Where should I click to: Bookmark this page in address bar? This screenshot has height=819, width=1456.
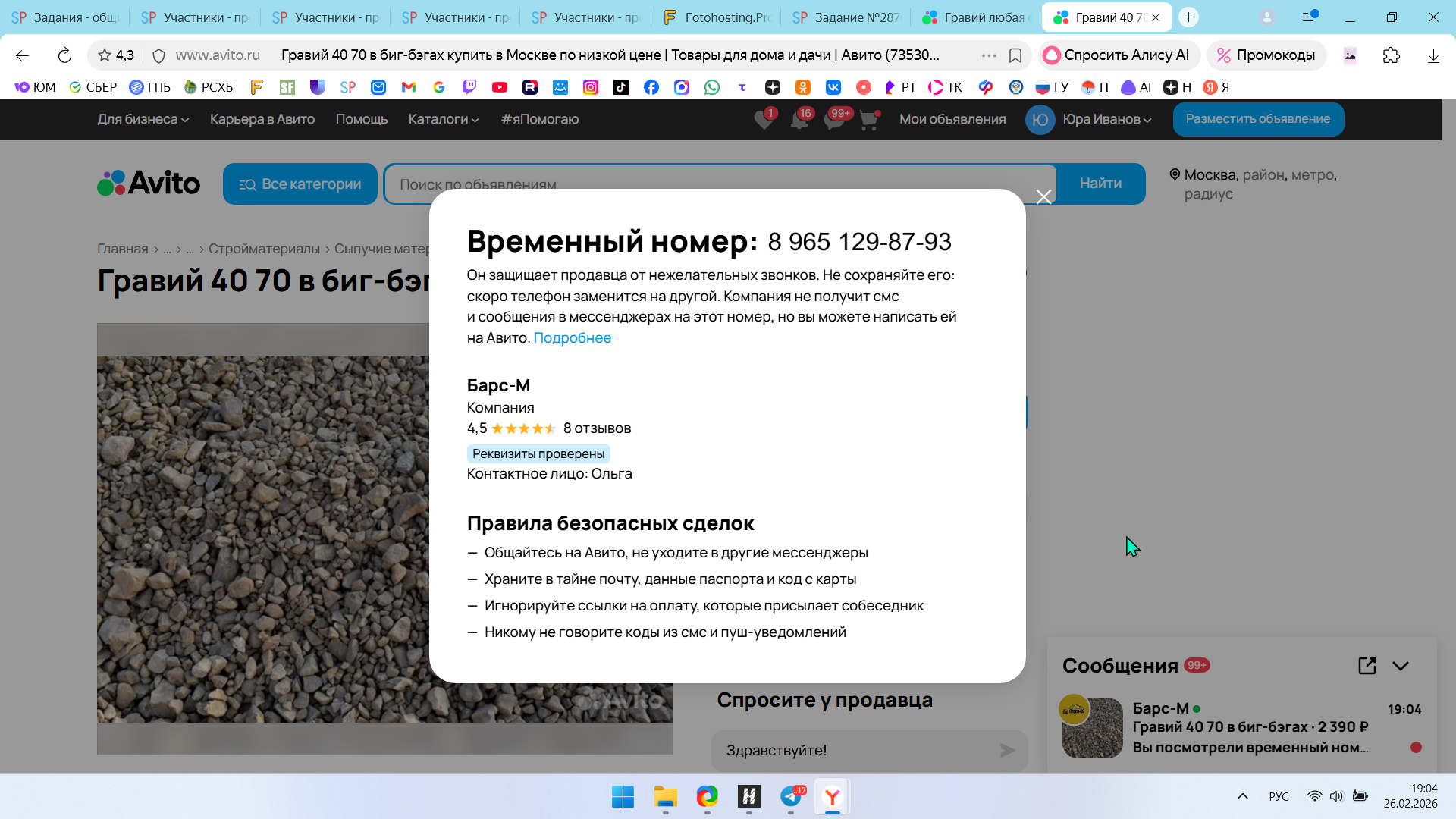point(1015,55)
